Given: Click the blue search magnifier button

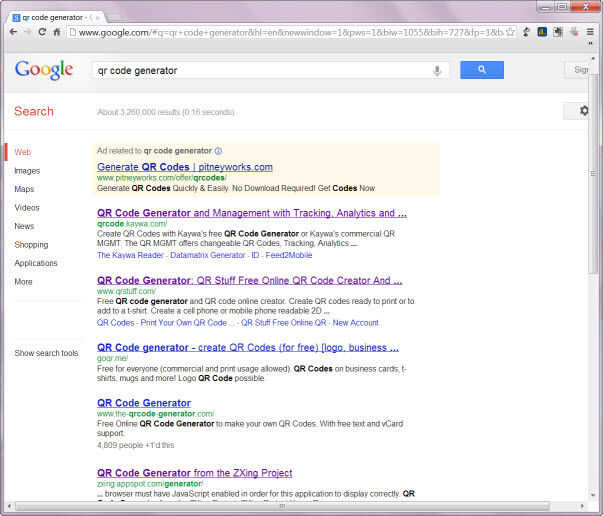Looking at the screenshot, I should 482,70.
